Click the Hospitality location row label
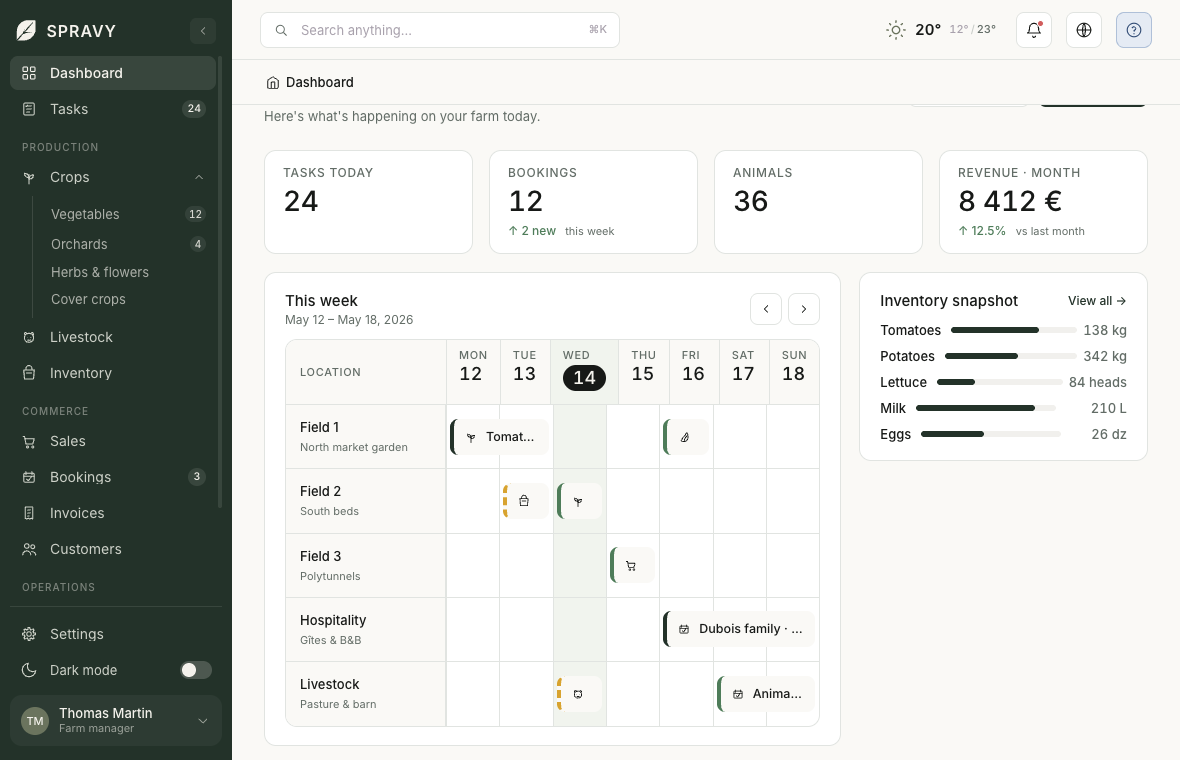The width and height of the screenshot is (1180, 760). tap(366, 630)
